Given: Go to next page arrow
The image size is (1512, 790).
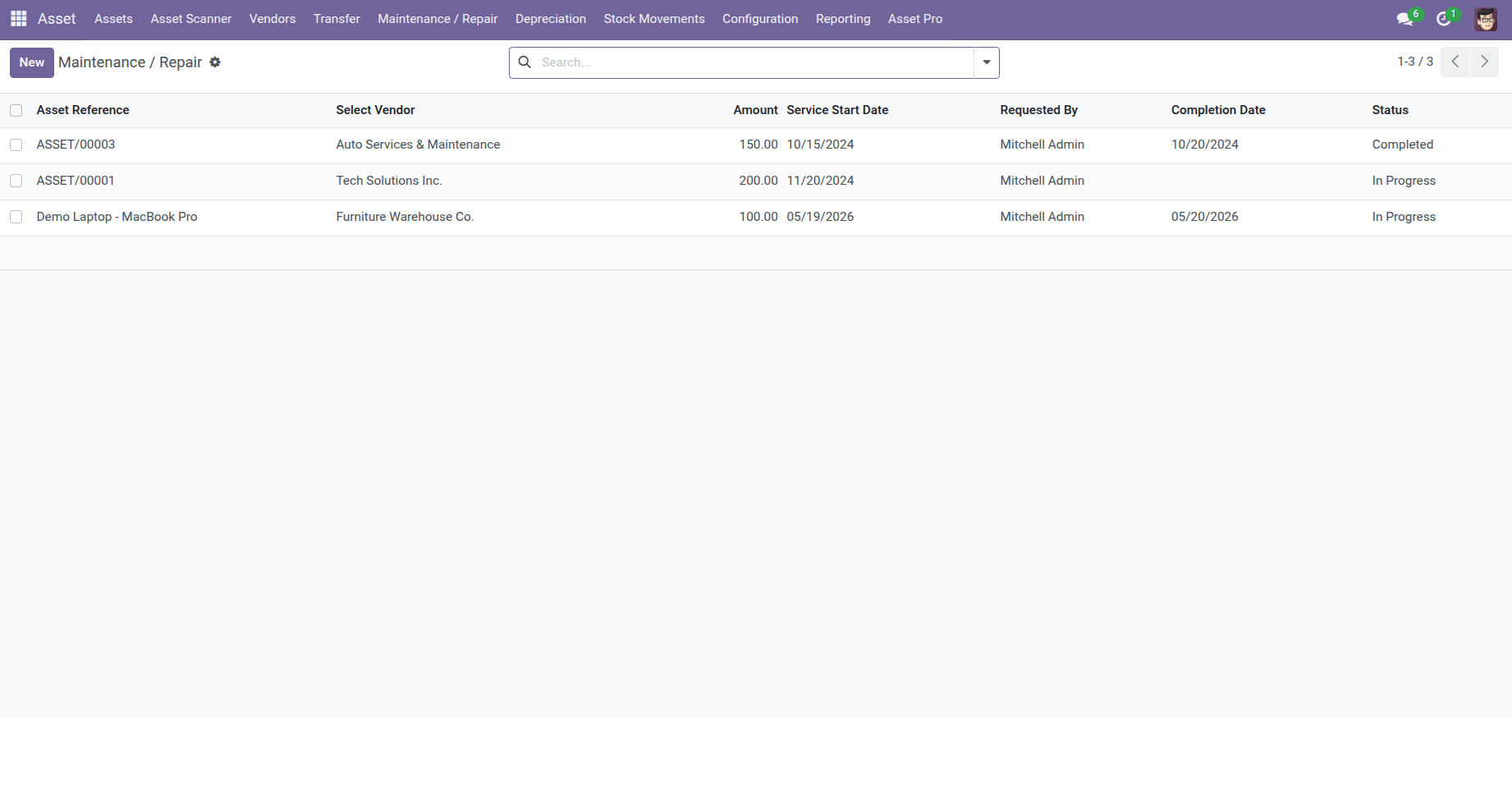Looking at the screenshot, I should click(x=1484, y=62).
